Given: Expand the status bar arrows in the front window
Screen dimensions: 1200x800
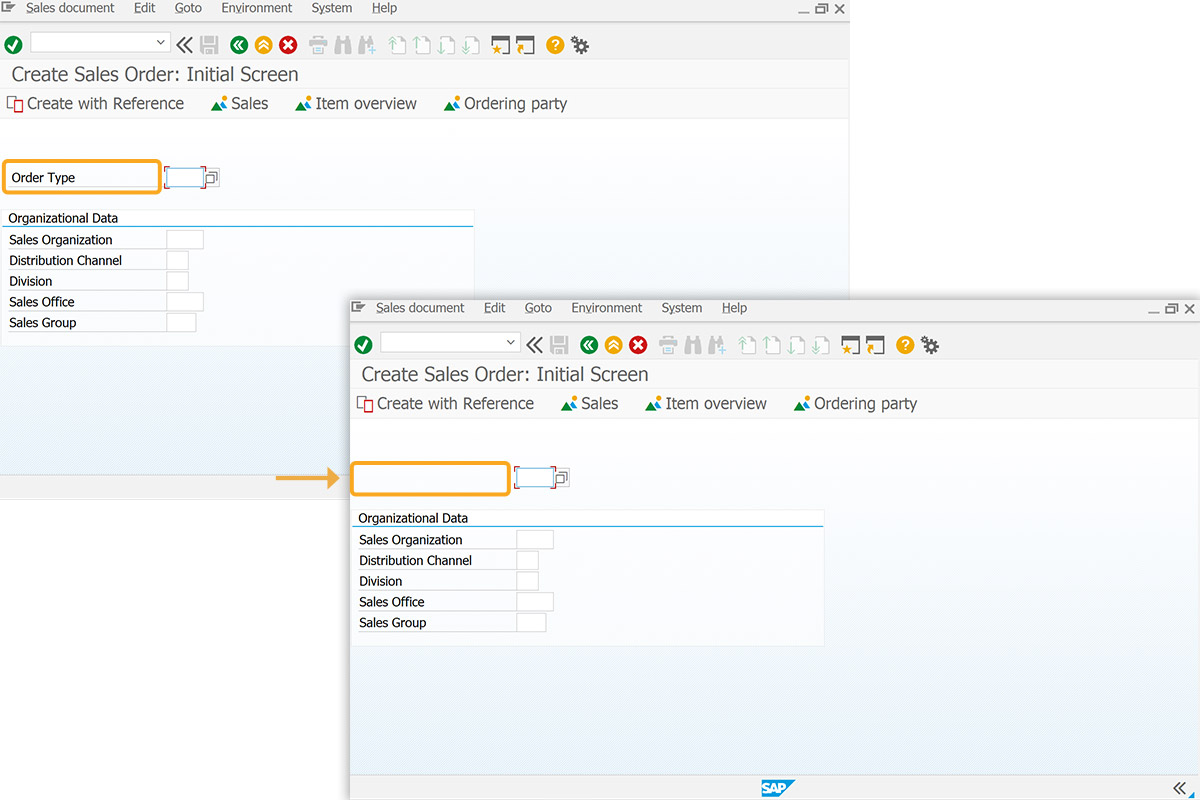Looking at the screenshot, I should pyautogui.click(x=1179, y=788).
